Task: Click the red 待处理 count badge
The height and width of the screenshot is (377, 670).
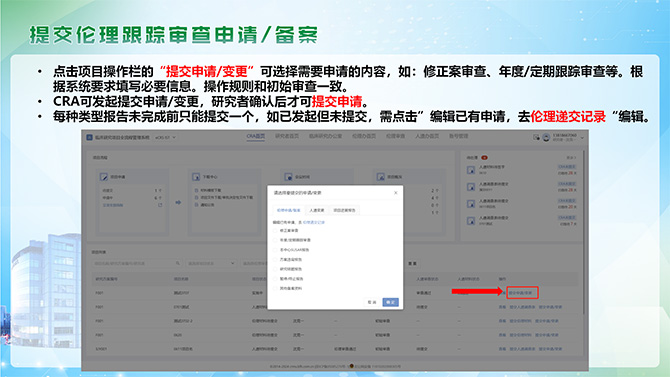Action: pos(484,157)
